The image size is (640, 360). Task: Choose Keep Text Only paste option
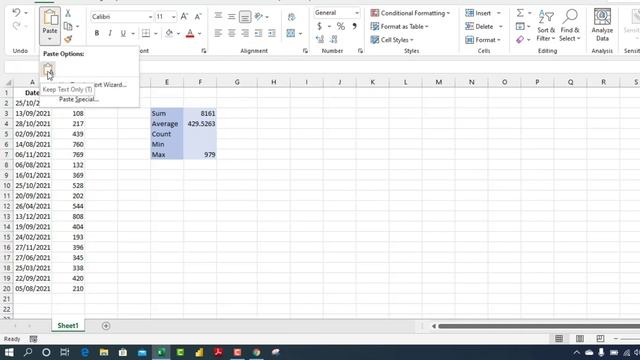point(48,69)
